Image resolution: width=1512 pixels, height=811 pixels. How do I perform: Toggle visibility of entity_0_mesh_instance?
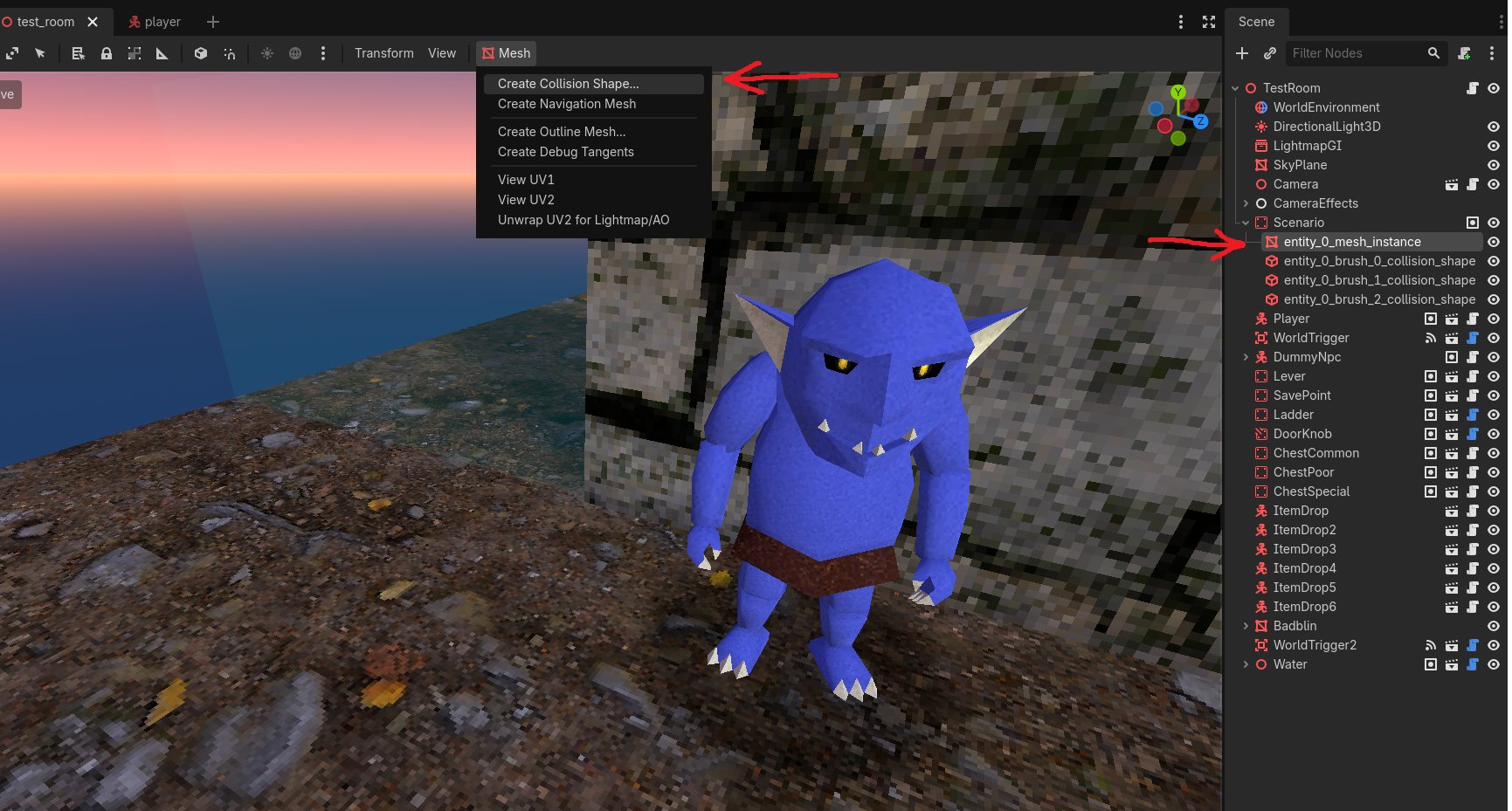pos(1494,242)
